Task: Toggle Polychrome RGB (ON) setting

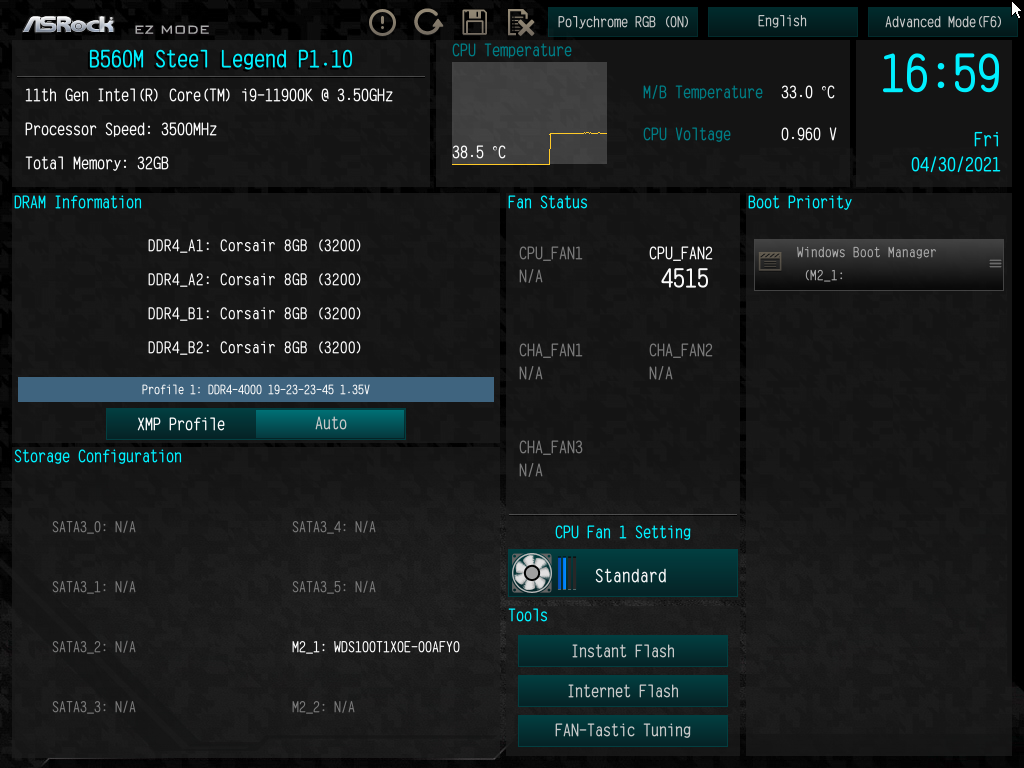Action: point(623,22)
